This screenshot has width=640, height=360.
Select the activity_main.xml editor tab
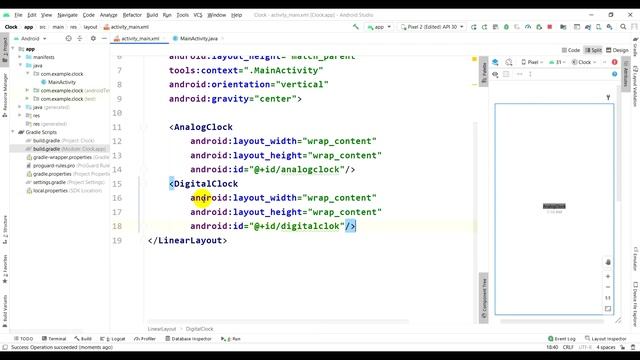140,38
